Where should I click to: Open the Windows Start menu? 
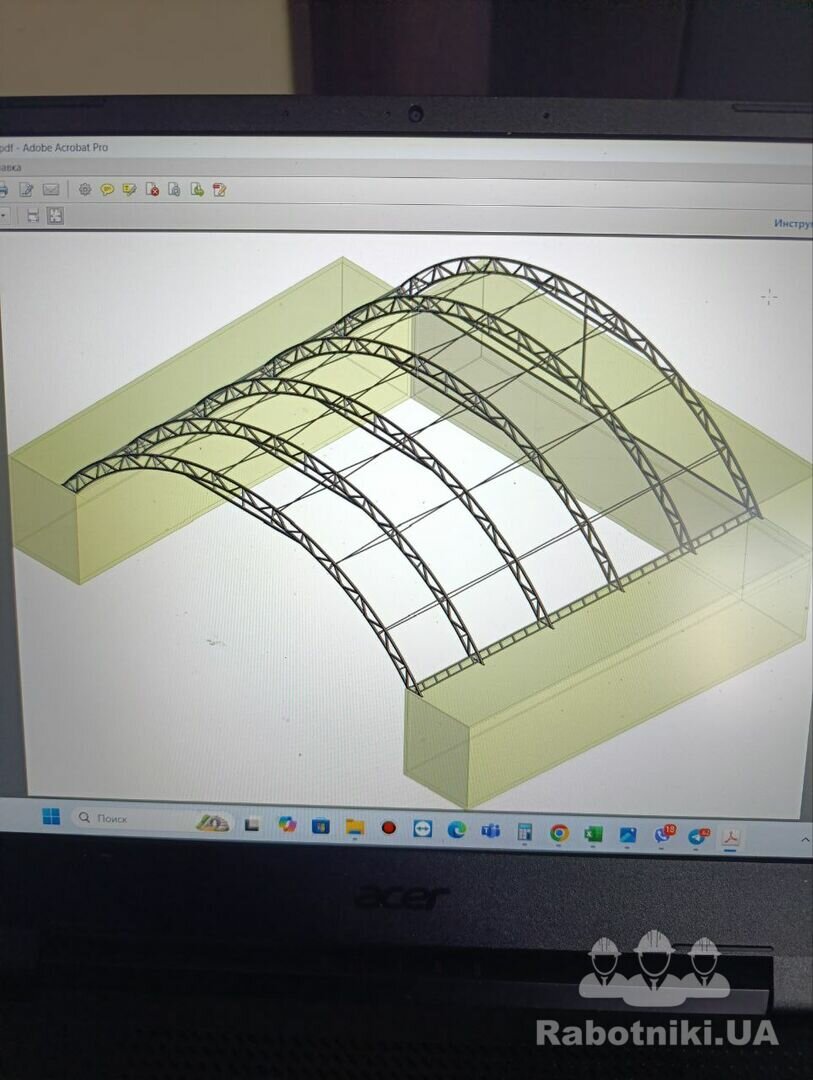pos(51,817)
